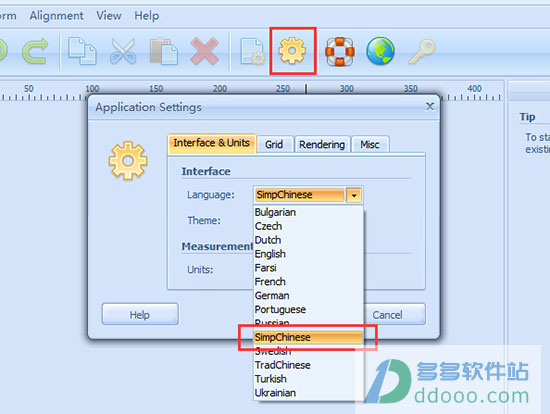Select Turkish from language list

tap(308, 379)
